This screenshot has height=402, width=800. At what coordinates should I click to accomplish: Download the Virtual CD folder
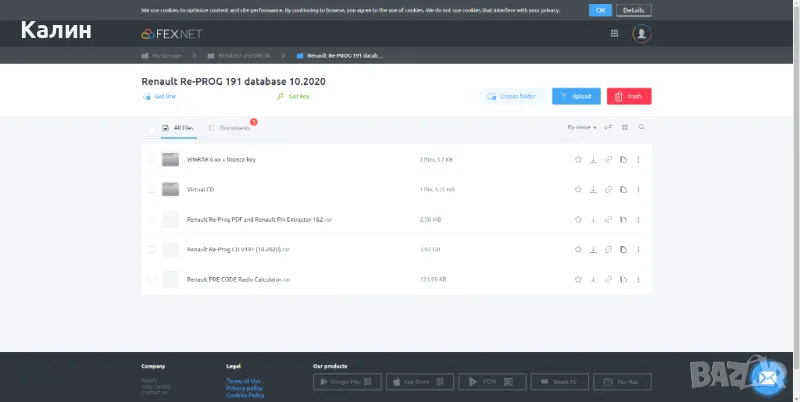pos(593,189)
